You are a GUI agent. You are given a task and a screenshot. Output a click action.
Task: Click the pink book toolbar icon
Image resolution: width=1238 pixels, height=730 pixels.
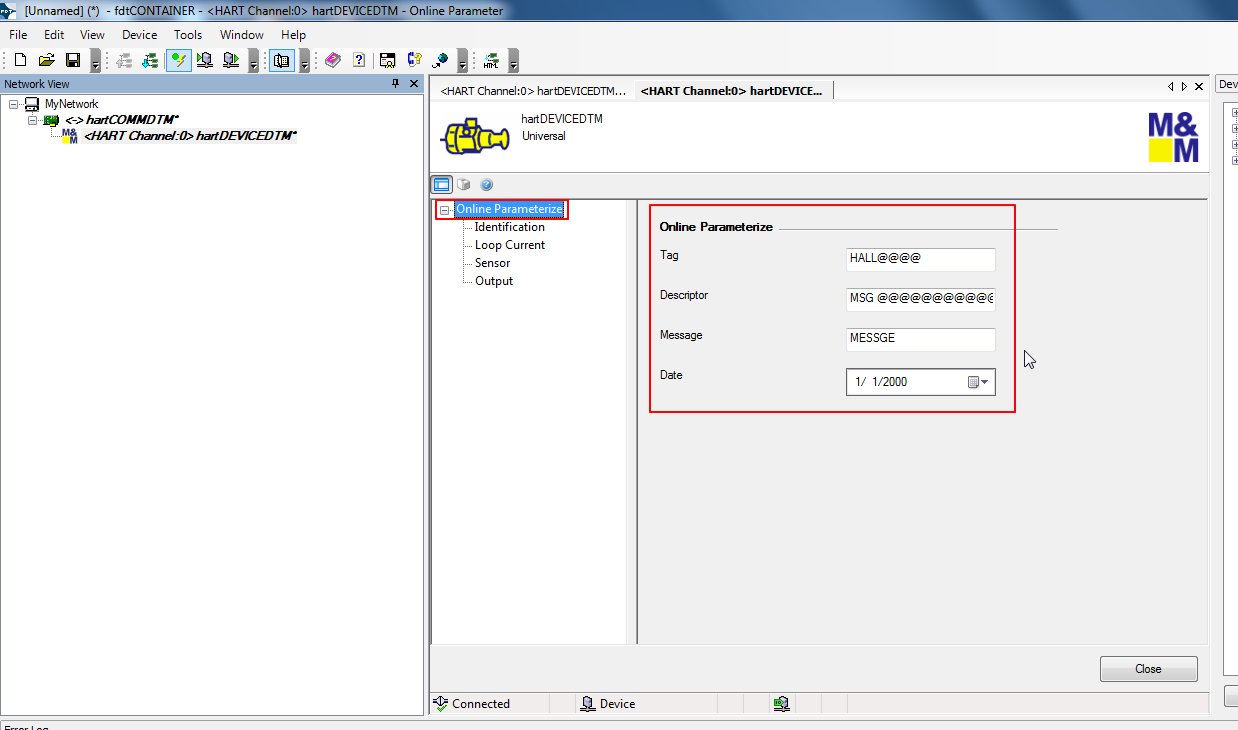point(333,60)
